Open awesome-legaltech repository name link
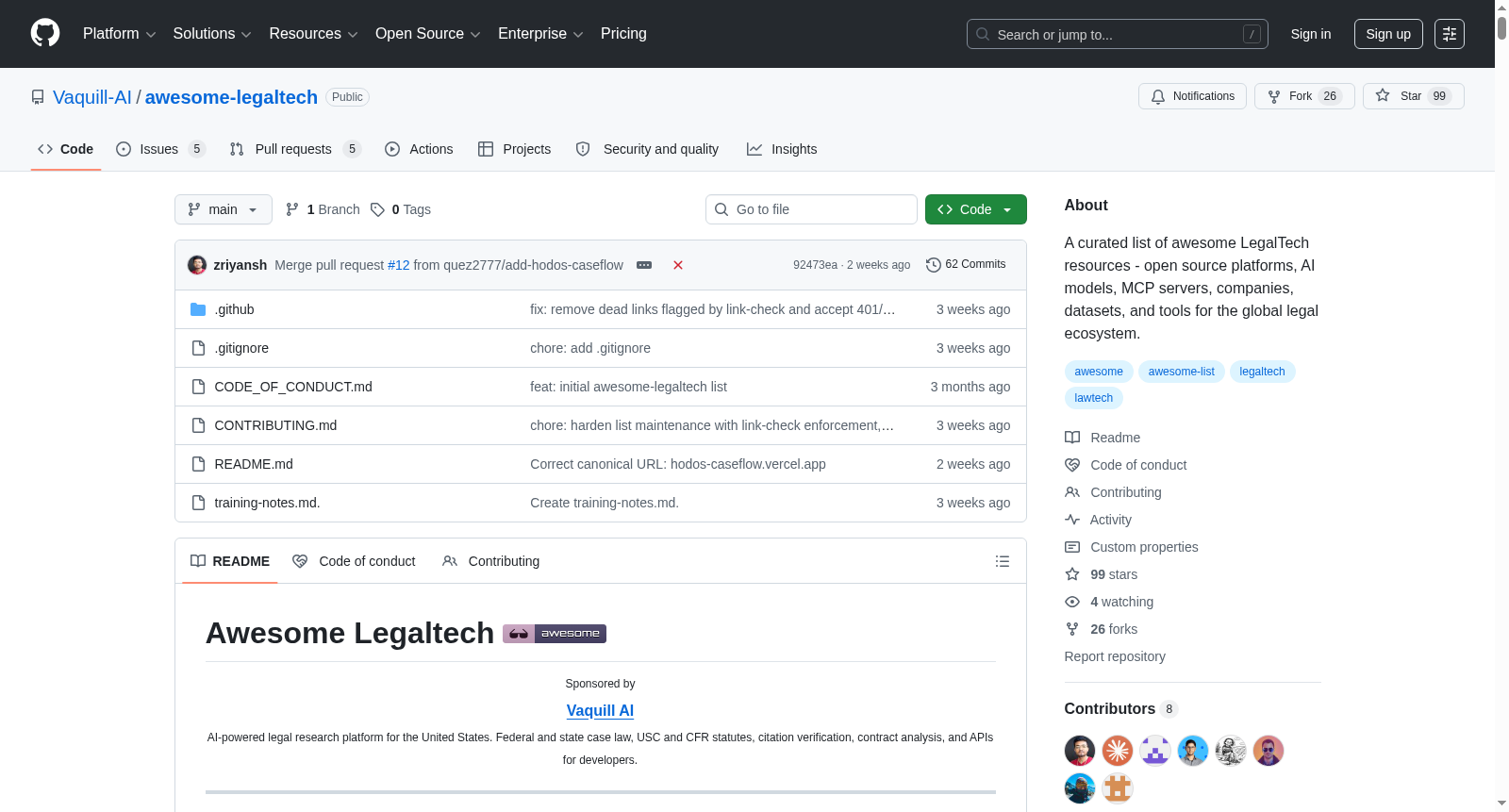This screenshot has height=812, width=1509. 231,97
